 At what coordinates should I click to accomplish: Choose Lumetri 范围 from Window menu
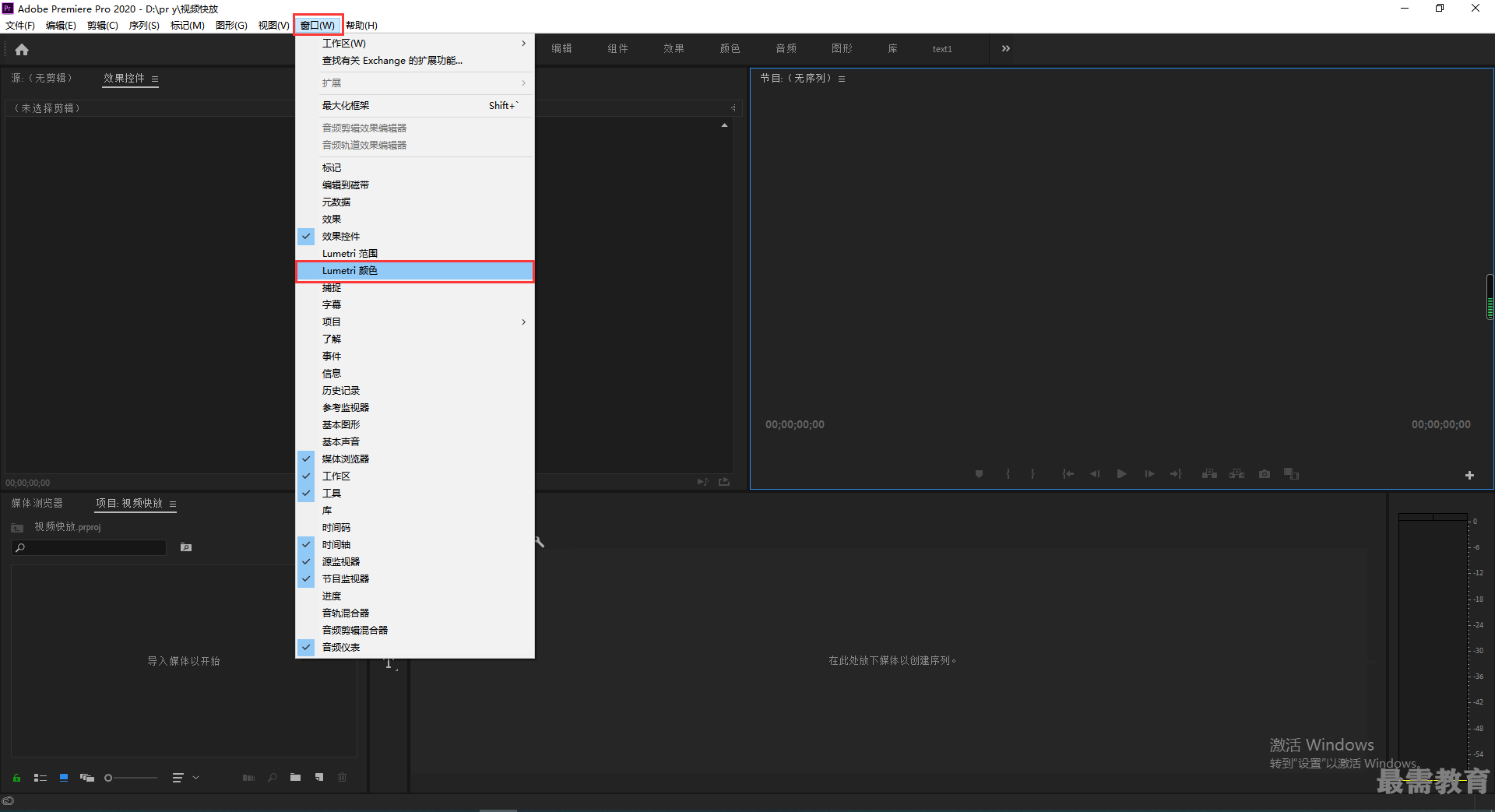(x=415, y=253)
